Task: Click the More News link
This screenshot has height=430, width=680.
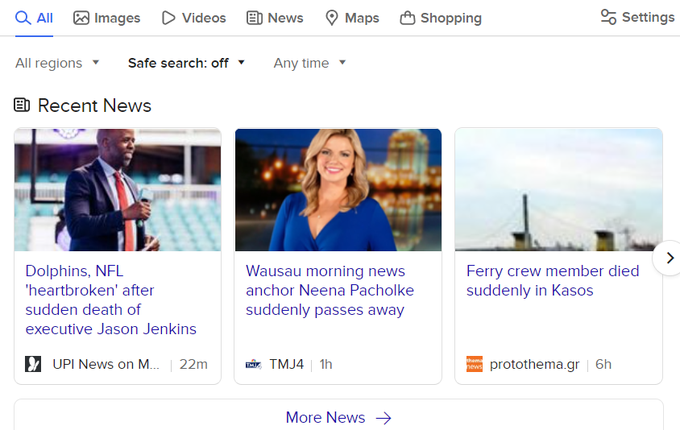Action: tap(338, 417)
